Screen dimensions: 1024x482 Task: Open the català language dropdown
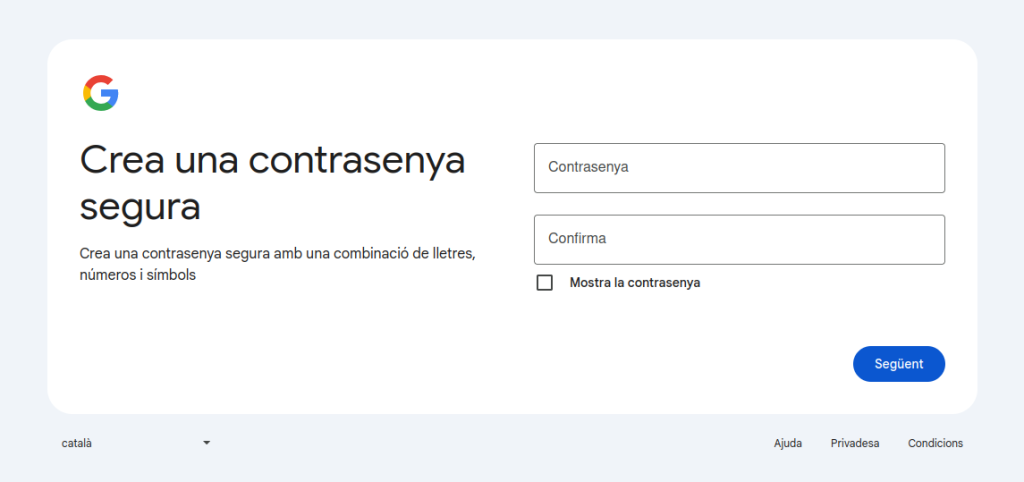click(x=135, y=443)
